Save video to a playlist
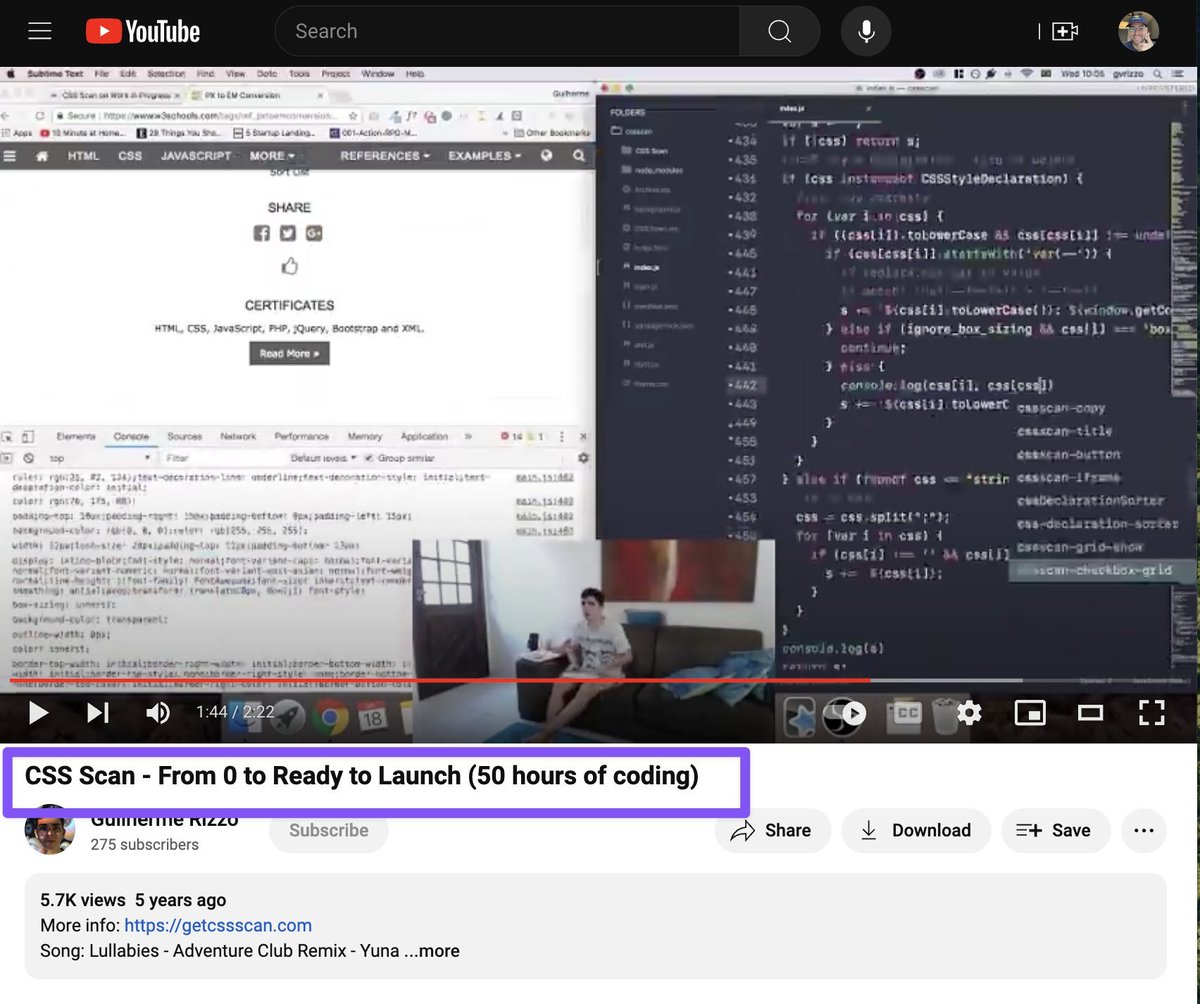Image resolution: width=1200 pixels, height=1004 pixels. [1055, 830]
